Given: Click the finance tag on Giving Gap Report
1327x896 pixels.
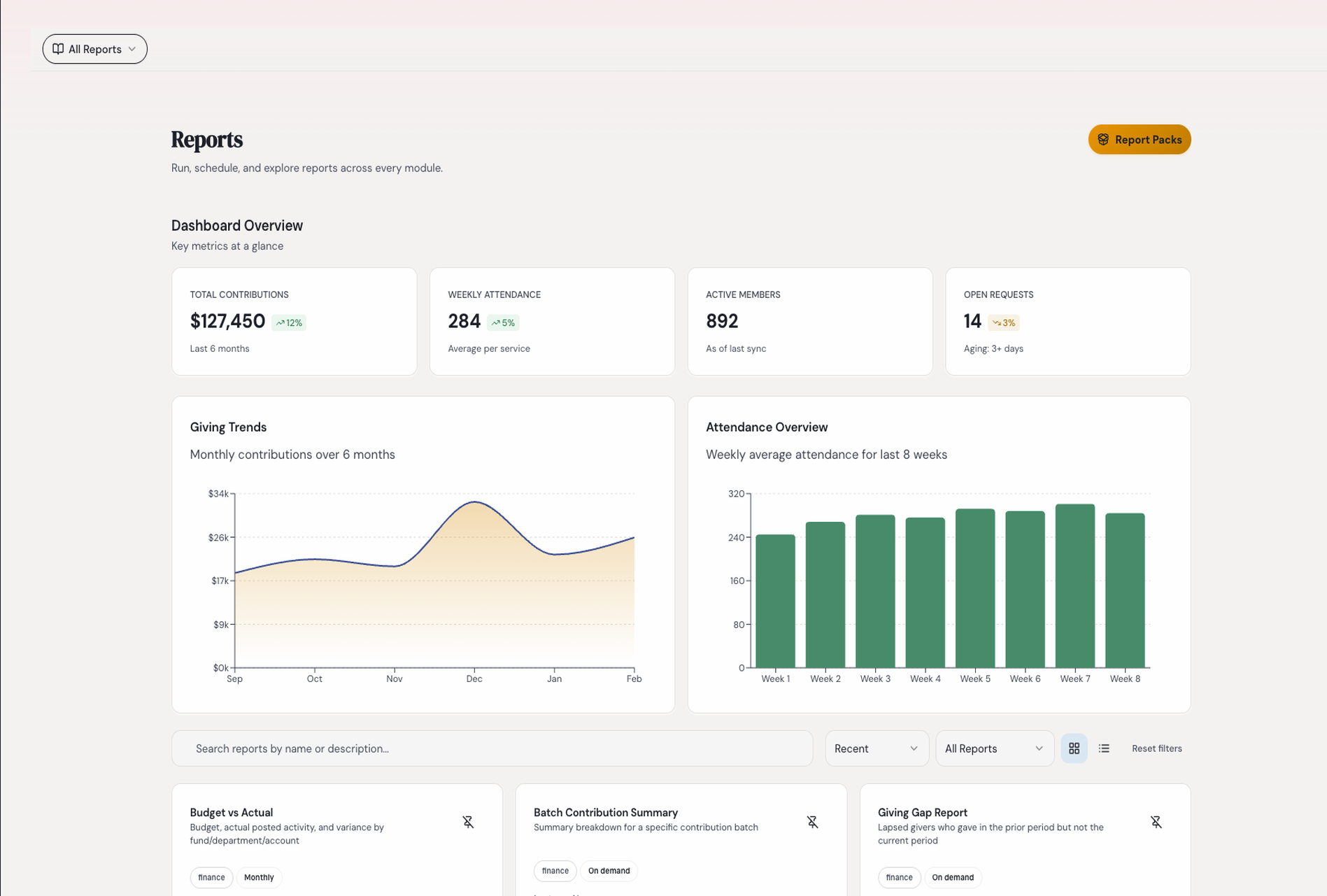Looking at the screenshot, I should point(899,877).
